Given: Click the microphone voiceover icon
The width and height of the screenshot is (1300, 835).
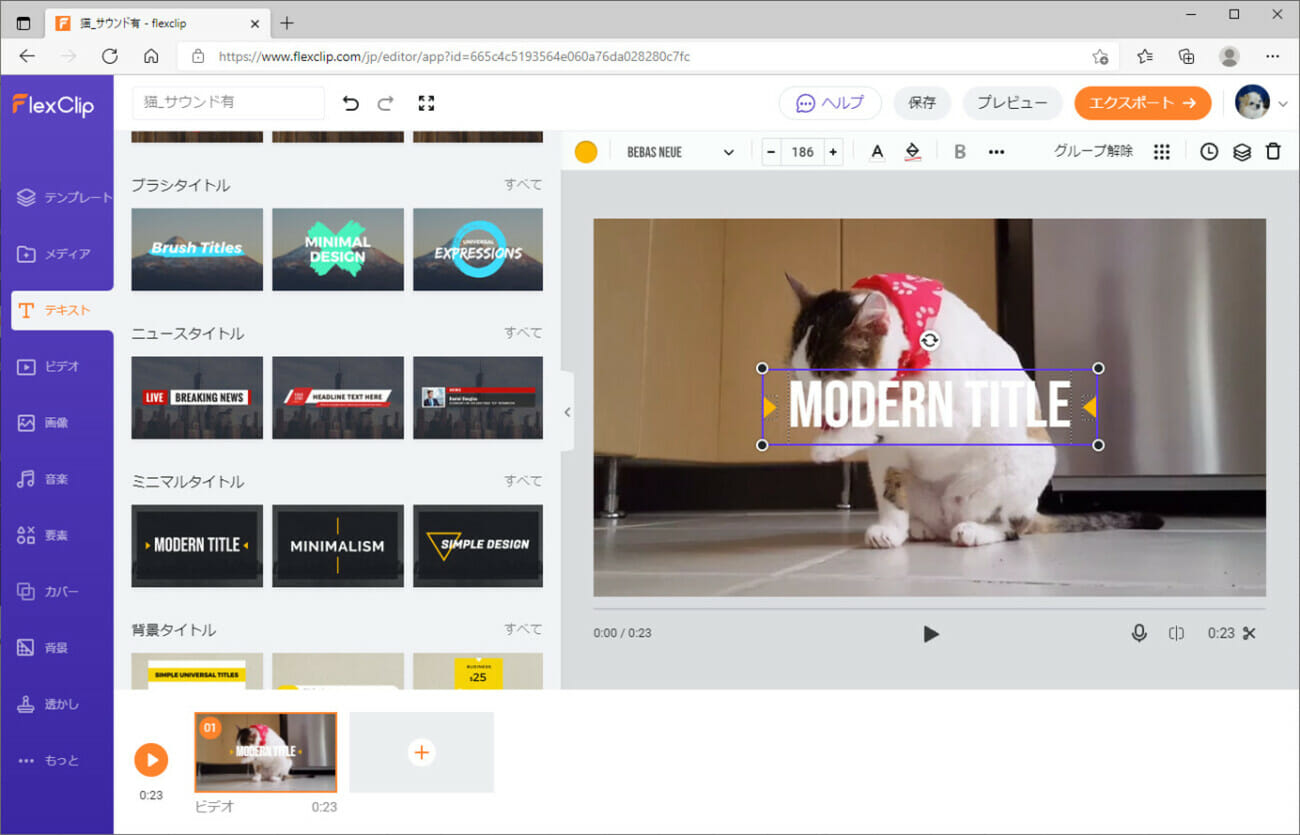Looking at the screenshot, I should pyautogui.click(x=1138, y=633).
